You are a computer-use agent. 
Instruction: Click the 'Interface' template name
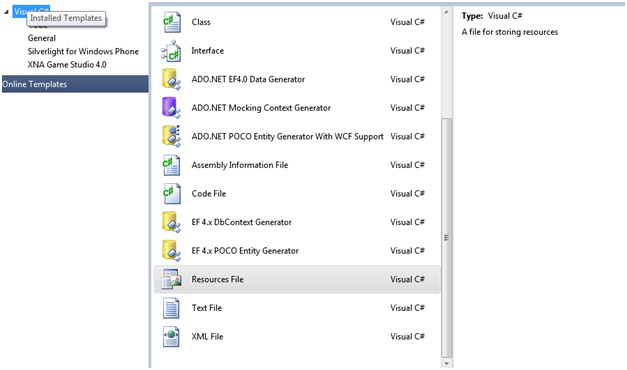[208, 51]
